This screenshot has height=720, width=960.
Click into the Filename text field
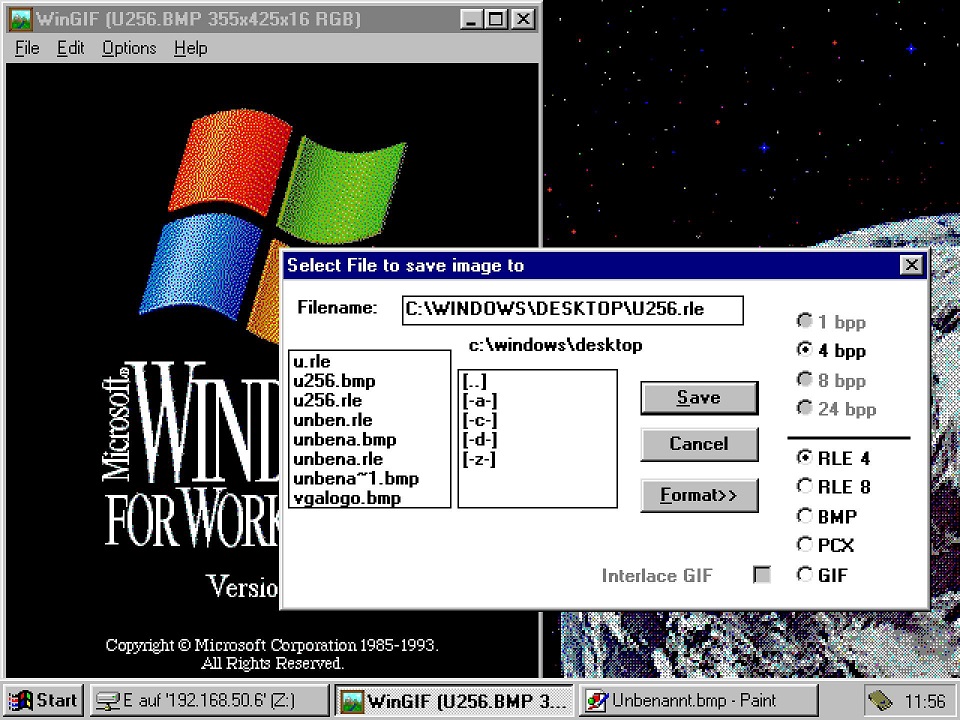pyautogui.click(x=572, y=310)
